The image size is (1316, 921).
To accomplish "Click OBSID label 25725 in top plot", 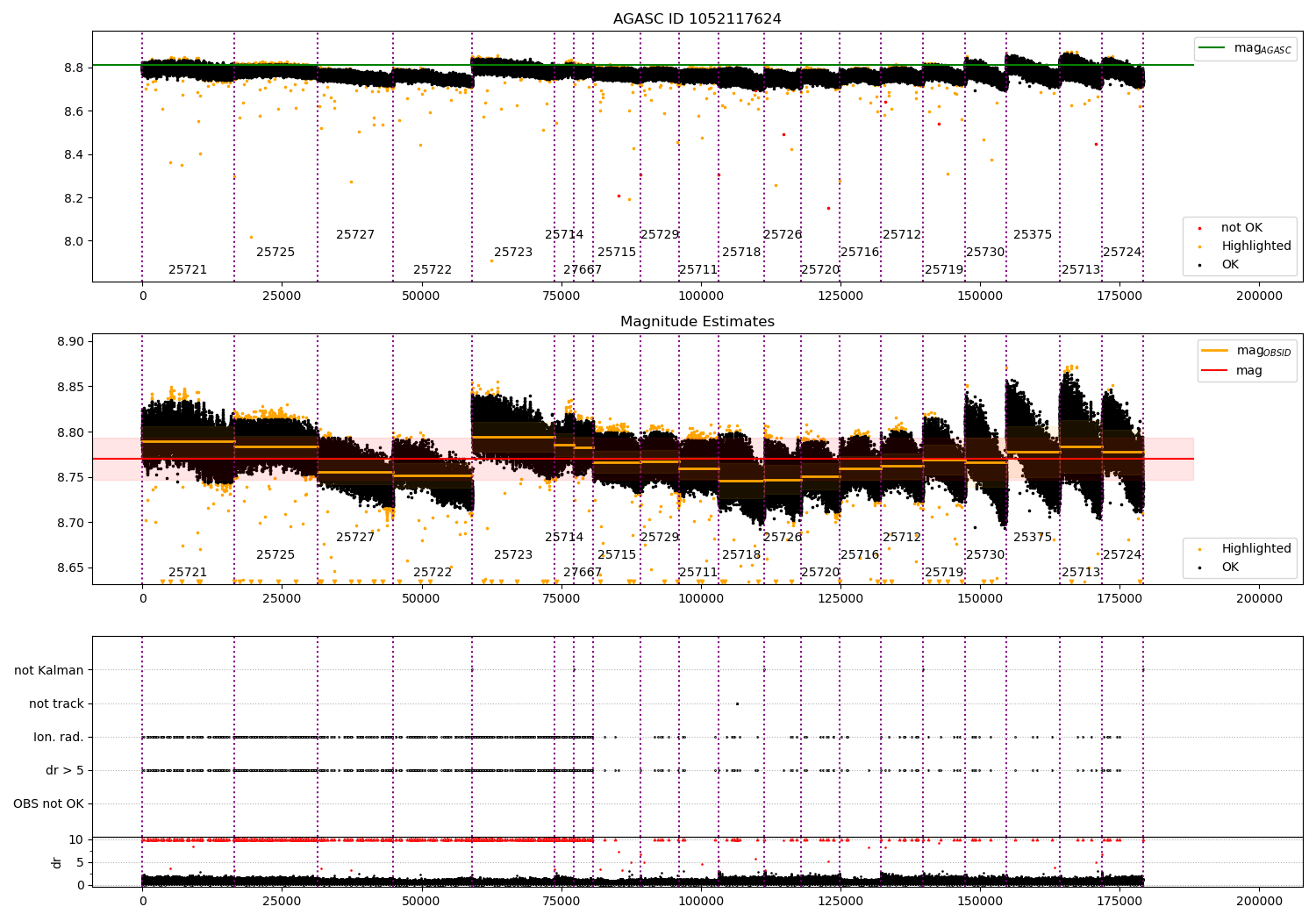I will coord(275,253).
